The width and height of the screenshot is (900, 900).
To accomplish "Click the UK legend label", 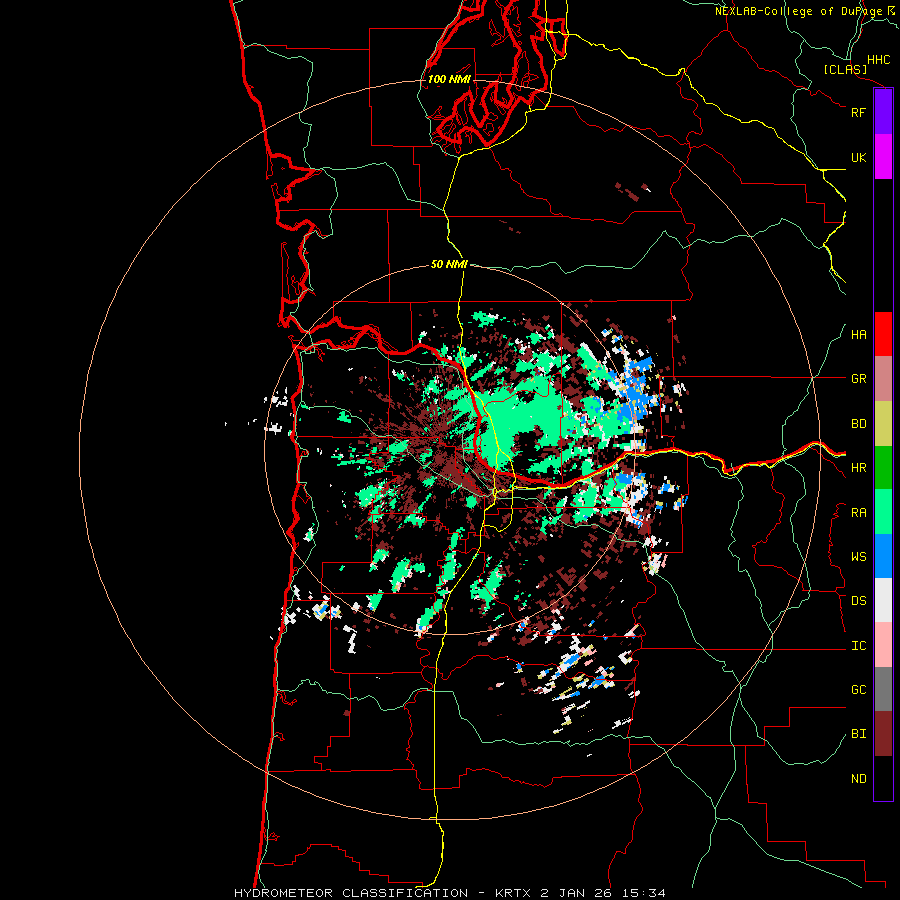I will point(858,157).
